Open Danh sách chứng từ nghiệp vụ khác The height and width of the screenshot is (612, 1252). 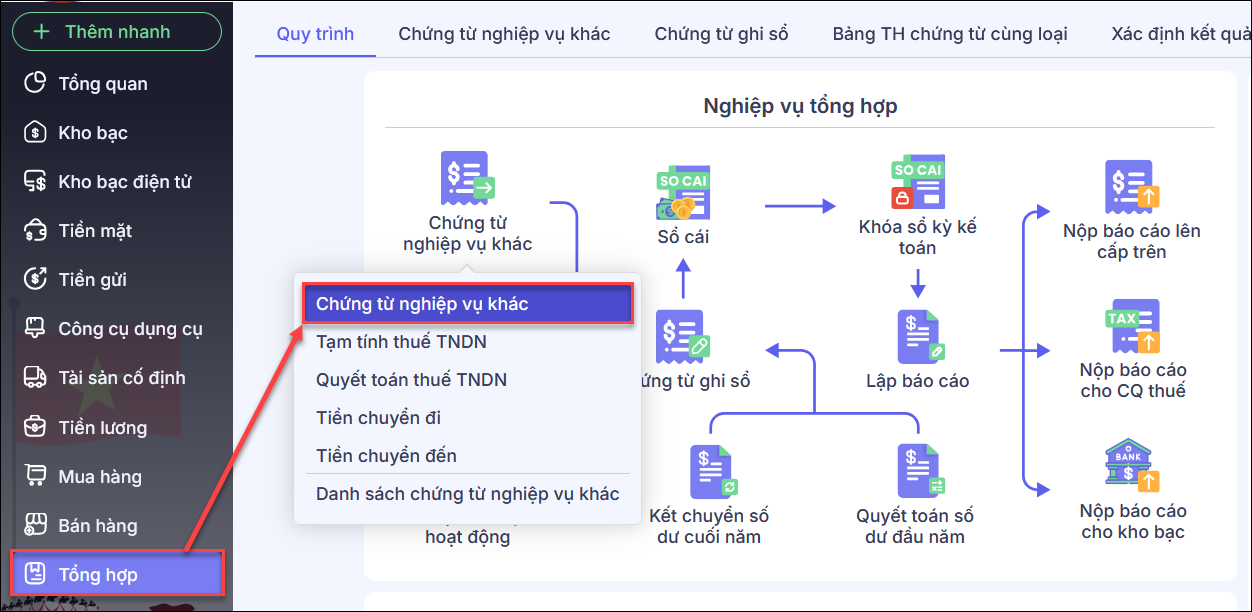click(x=468, y=494)
